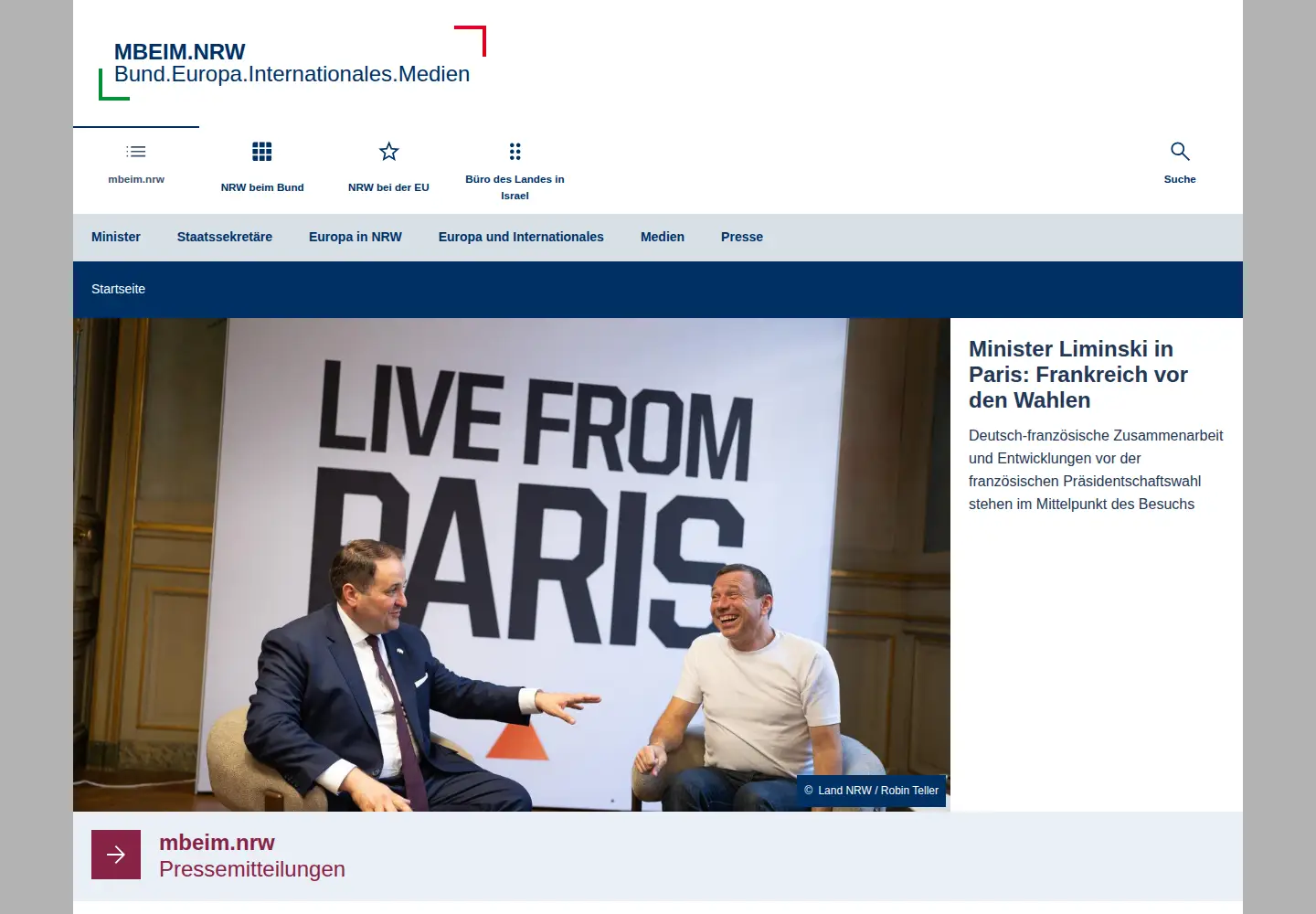Viewport: 1316px width, 914px height.
Task: Open the mbeim.nrw Pressemitteilungen link
Action: click(252, 856)
